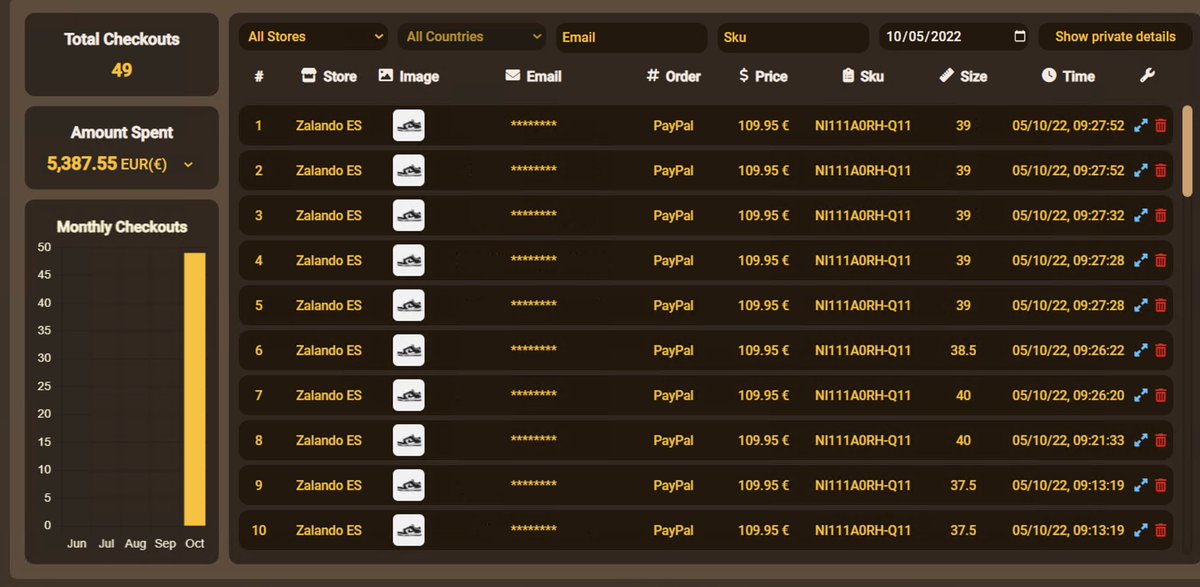Image resolution: width=1200 pixels, height=587 pixels.
Task: Delete checkout row 7
Action: tap(1161, 396)
